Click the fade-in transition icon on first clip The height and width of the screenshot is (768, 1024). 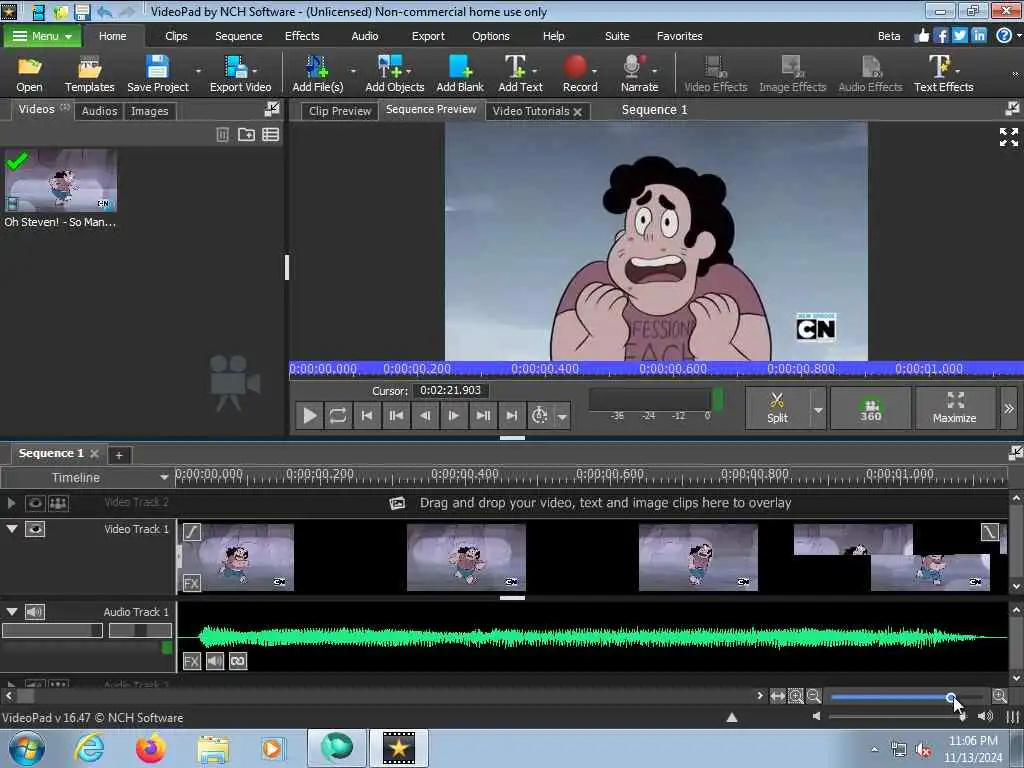191,532
